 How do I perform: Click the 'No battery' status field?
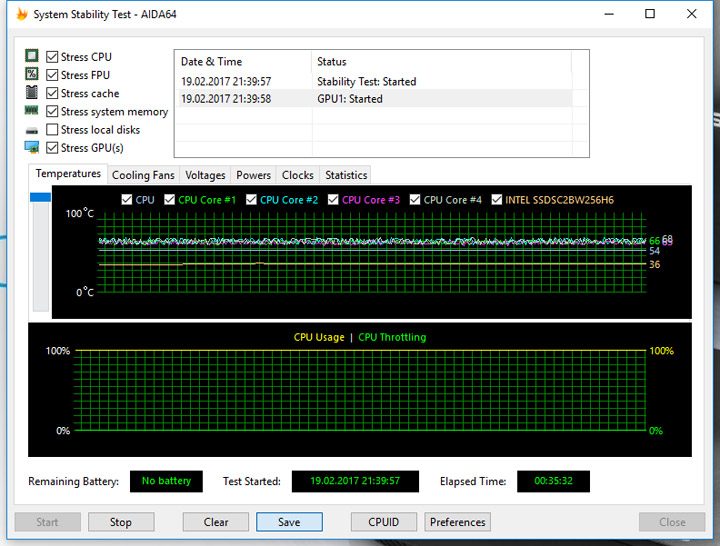click(x=166, y=481)
